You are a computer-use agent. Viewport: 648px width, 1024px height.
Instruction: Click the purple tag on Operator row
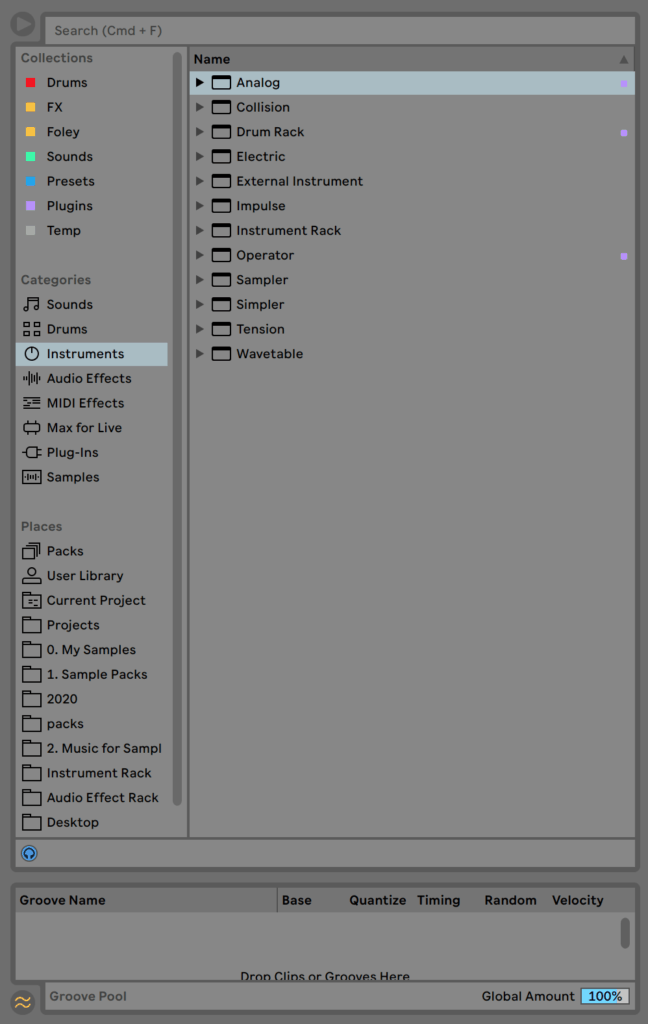(x=624, y=257)
